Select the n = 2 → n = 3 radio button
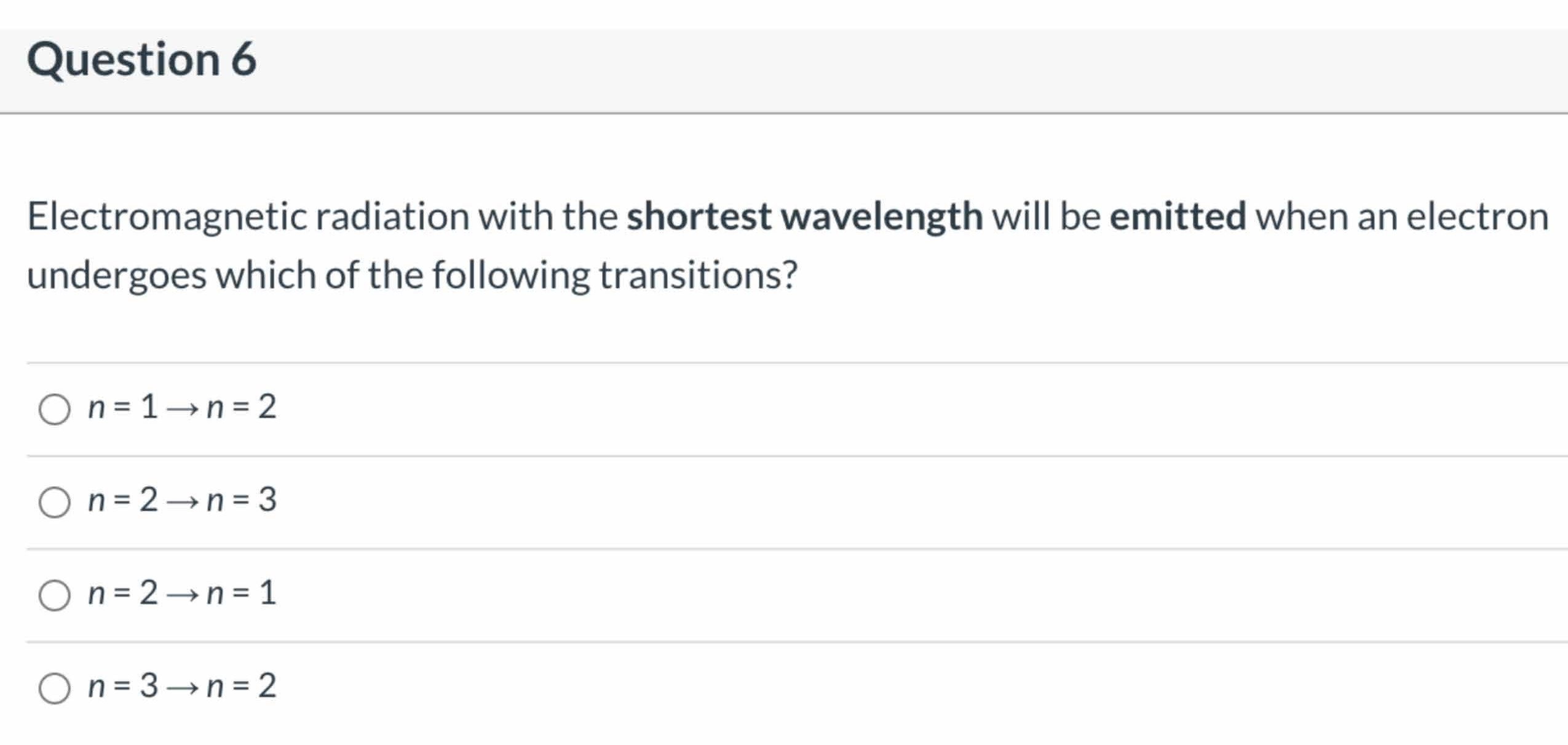Screen dimensions: 1568x745 pos(54,502)
